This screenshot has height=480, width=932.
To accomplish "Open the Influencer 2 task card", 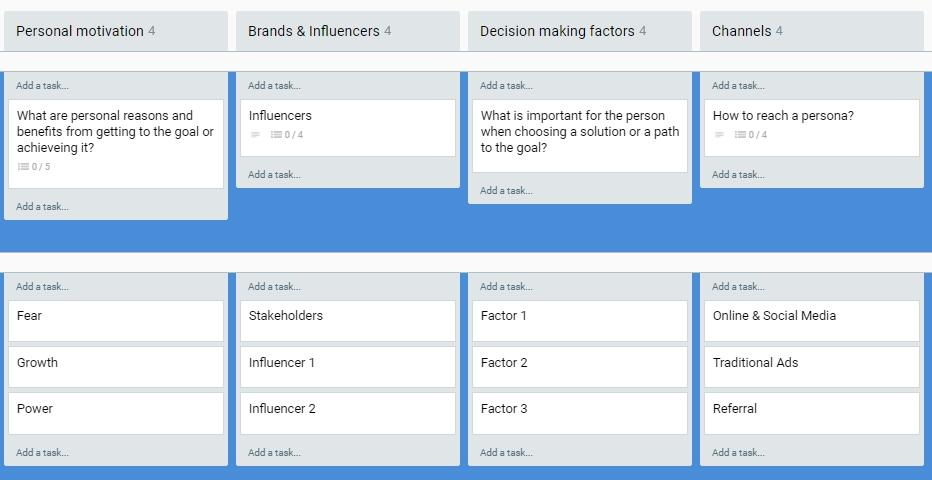I will pyautogui.click(x=348, y=413).
